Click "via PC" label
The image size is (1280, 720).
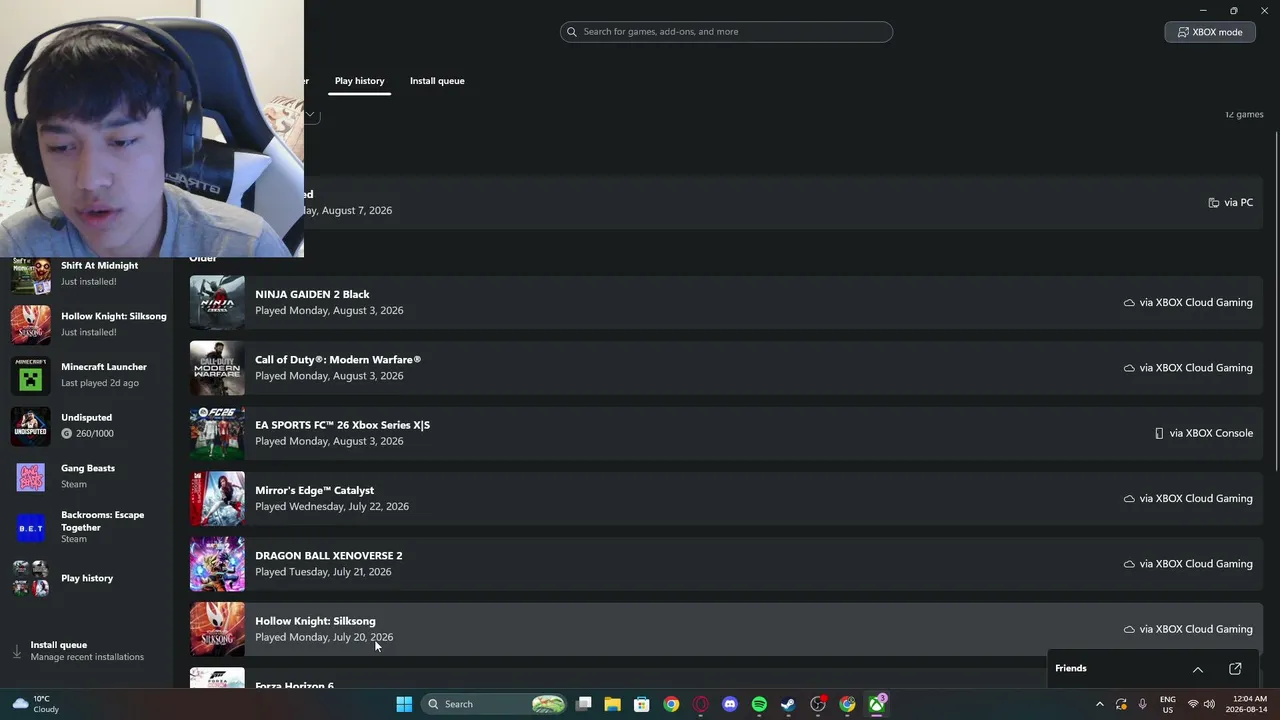1238,203
